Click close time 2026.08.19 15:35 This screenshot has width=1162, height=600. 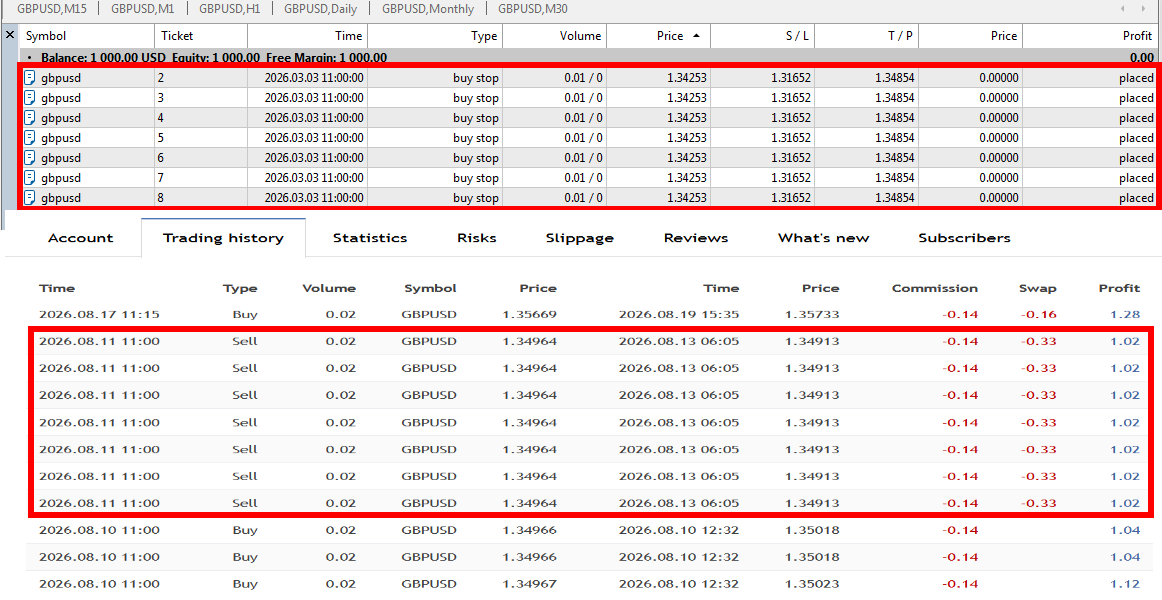coord(679,314)
